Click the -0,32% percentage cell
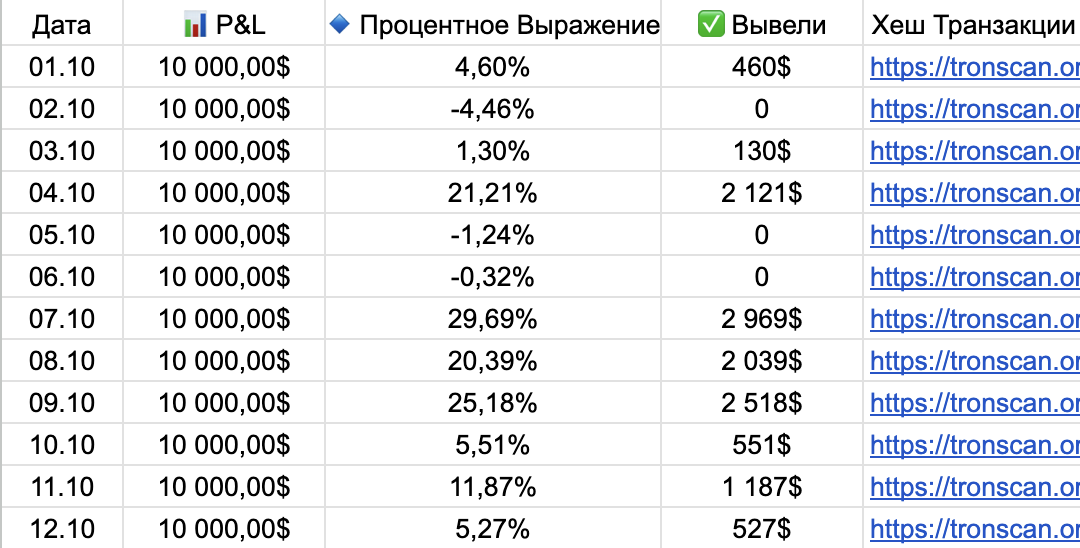The height and width of the screenshot is (548, 1080). 492,277
